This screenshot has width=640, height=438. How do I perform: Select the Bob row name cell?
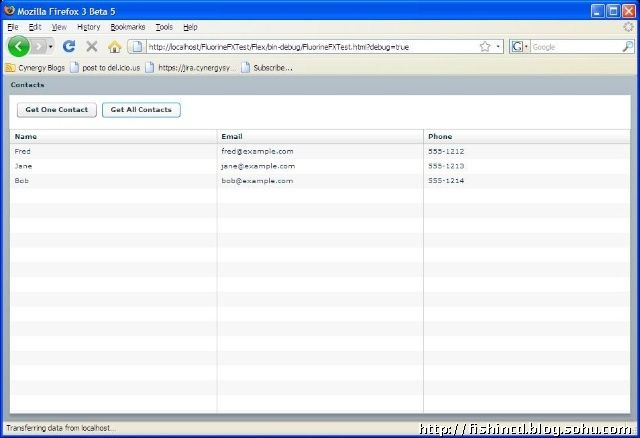click(x=113, y=181)
